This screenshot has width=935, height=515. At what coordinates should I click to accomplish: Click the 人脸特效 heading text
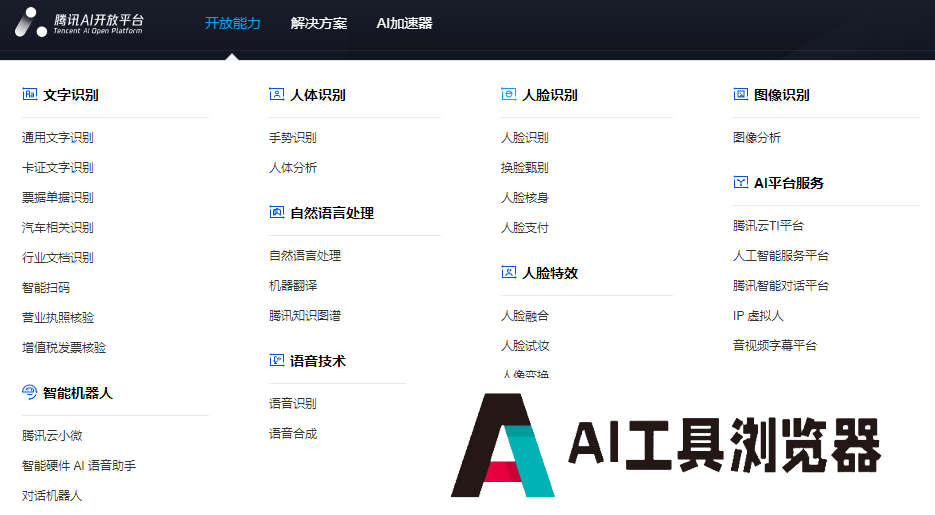(550, 273)
